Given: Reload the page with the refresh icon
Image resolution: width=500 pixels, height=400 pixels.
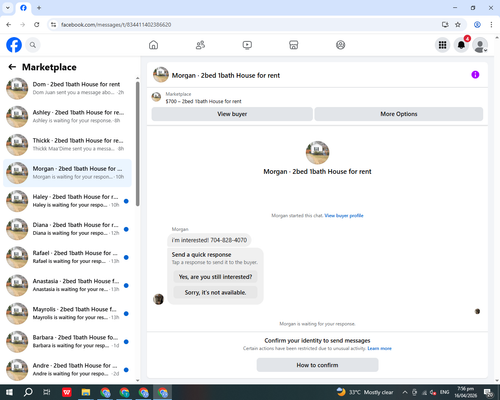Looking at the screenshot, I should coord(37,25).
